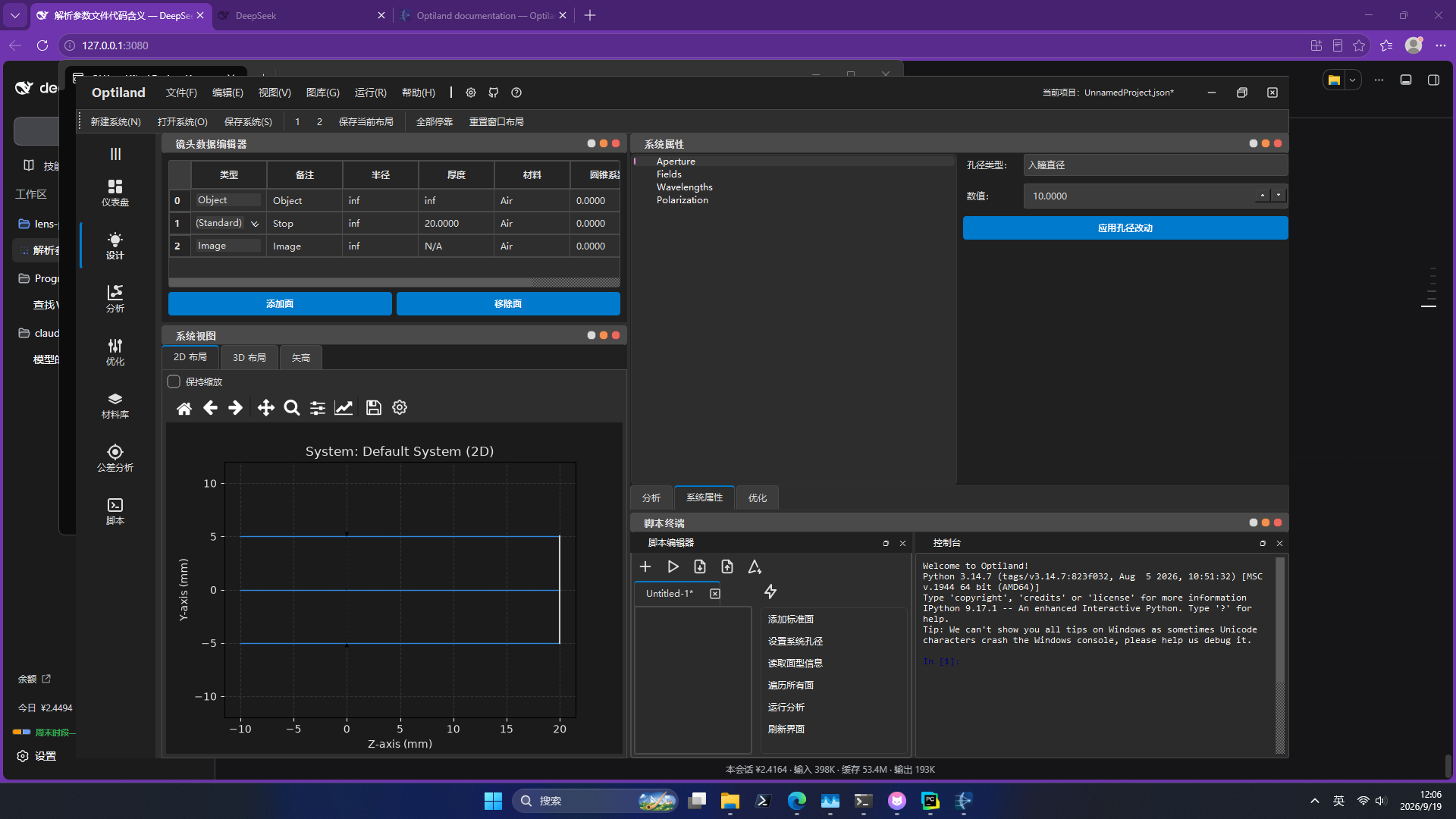Apply aperture change with 应用孔径改动
The height and width of the screenshot is (819, 1456).
tap(1125, 227)
